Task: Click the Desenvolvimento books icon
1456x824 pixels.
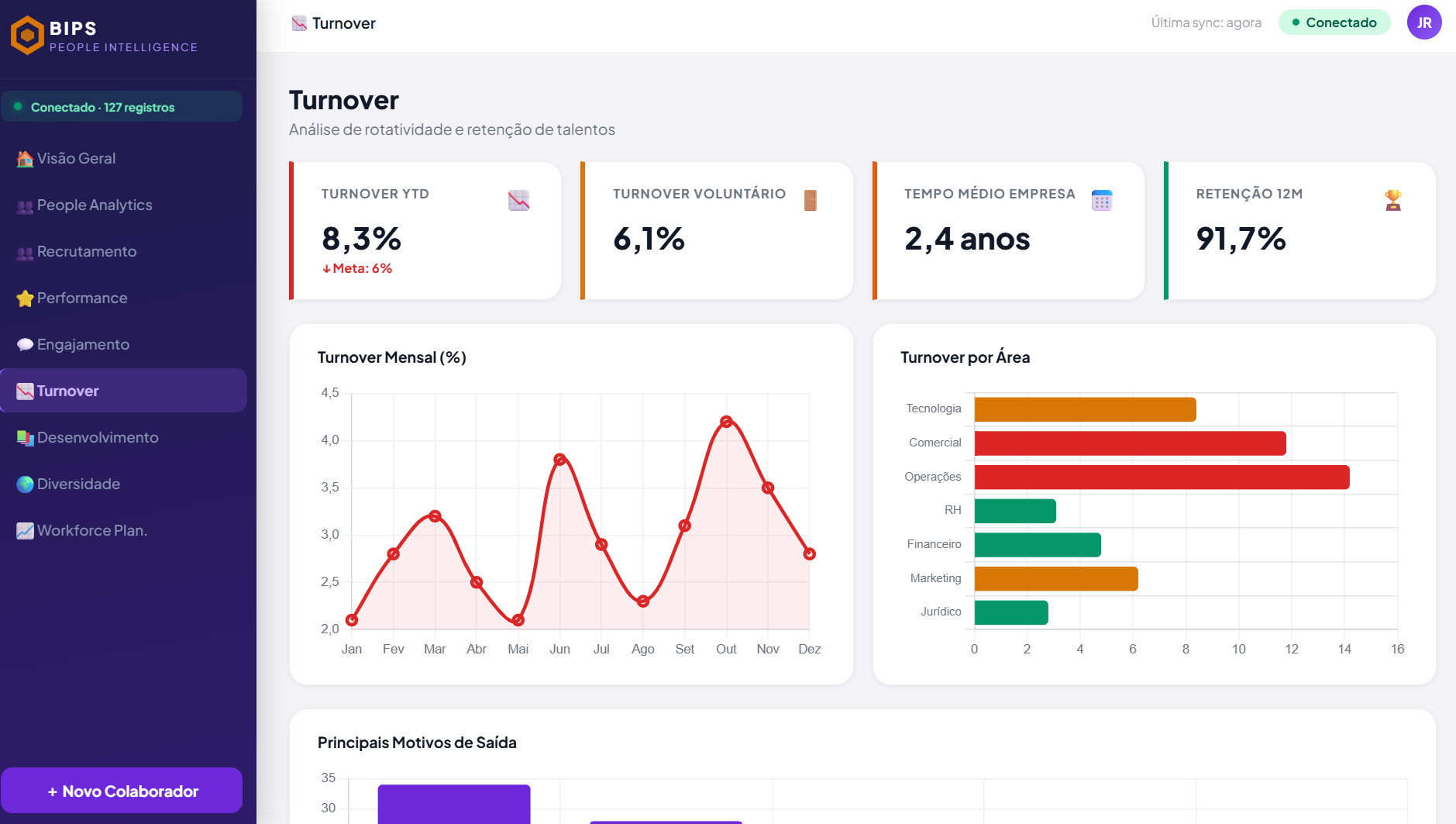Action: tap(25, 438)
